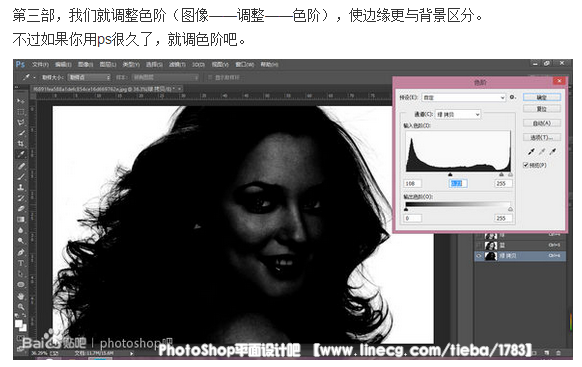Screen dimensions: 582x367
Task: Click the 确定 (OK) button in Levels
Action: coord(542,97)
